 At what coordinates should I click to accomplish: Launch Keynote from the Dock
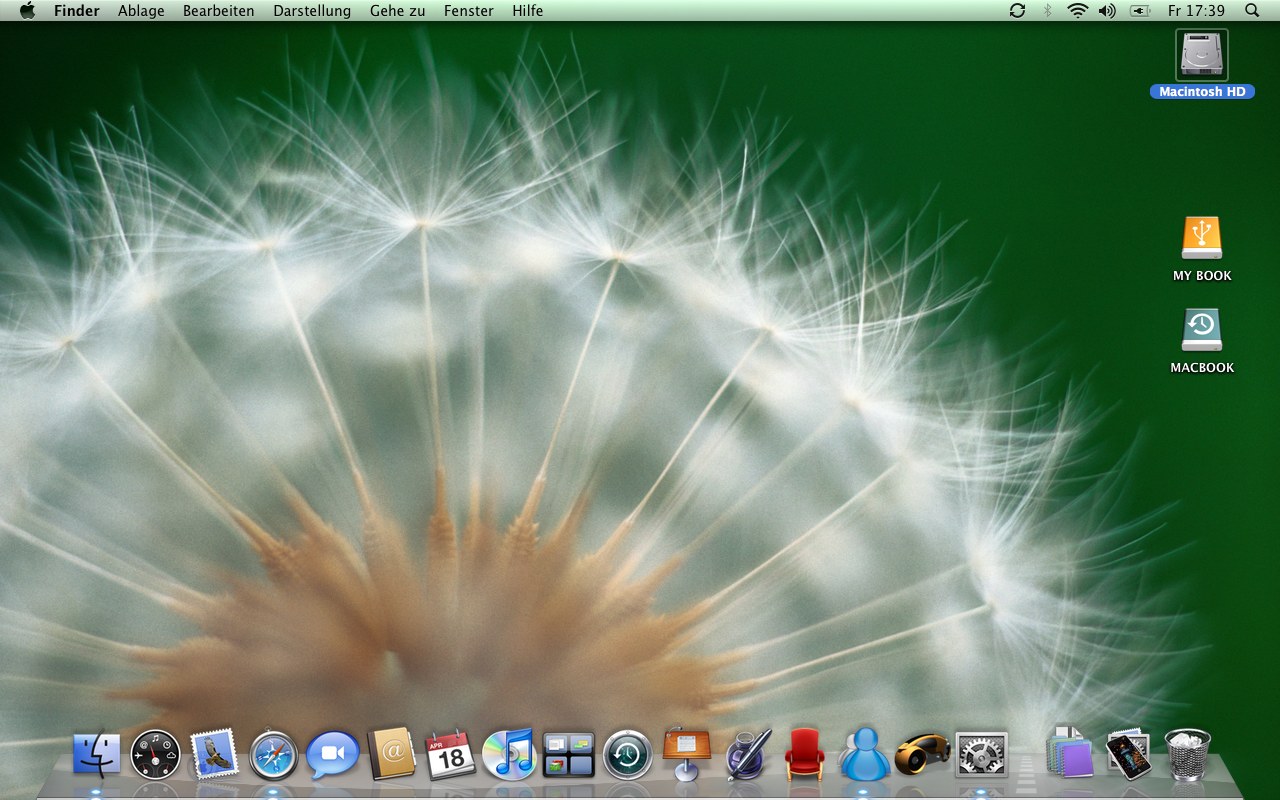(x=687, y=754)
